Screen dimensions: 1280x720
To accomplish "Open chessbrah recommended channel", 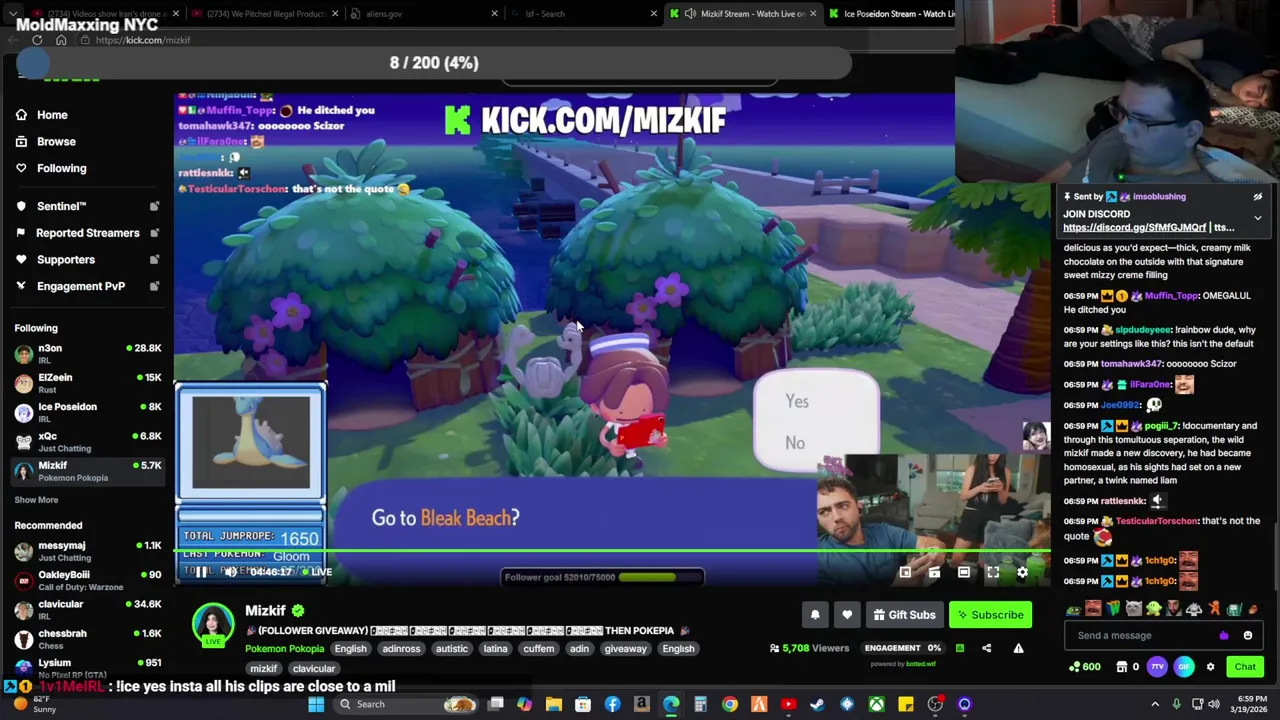I will [x=88, y=638].
